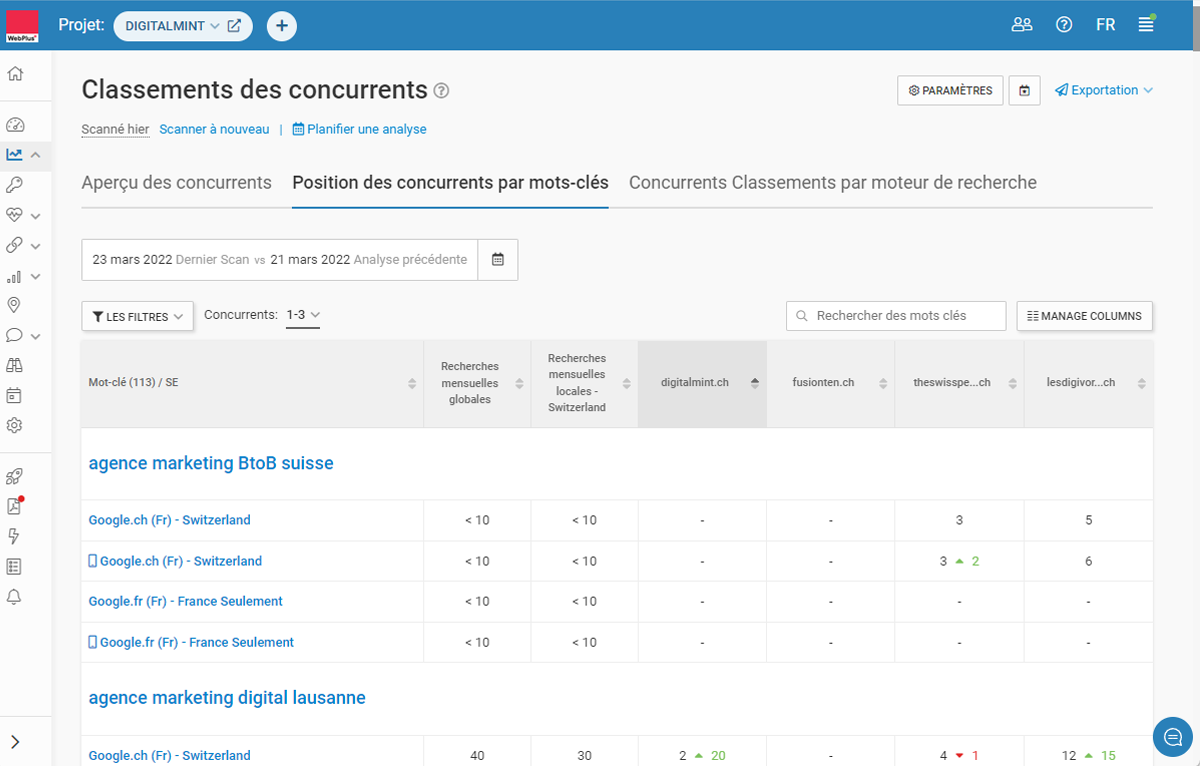Click the Rechercher des mots clés field
The width and height of the screenshot is (1200, 766).
[896, 316]
